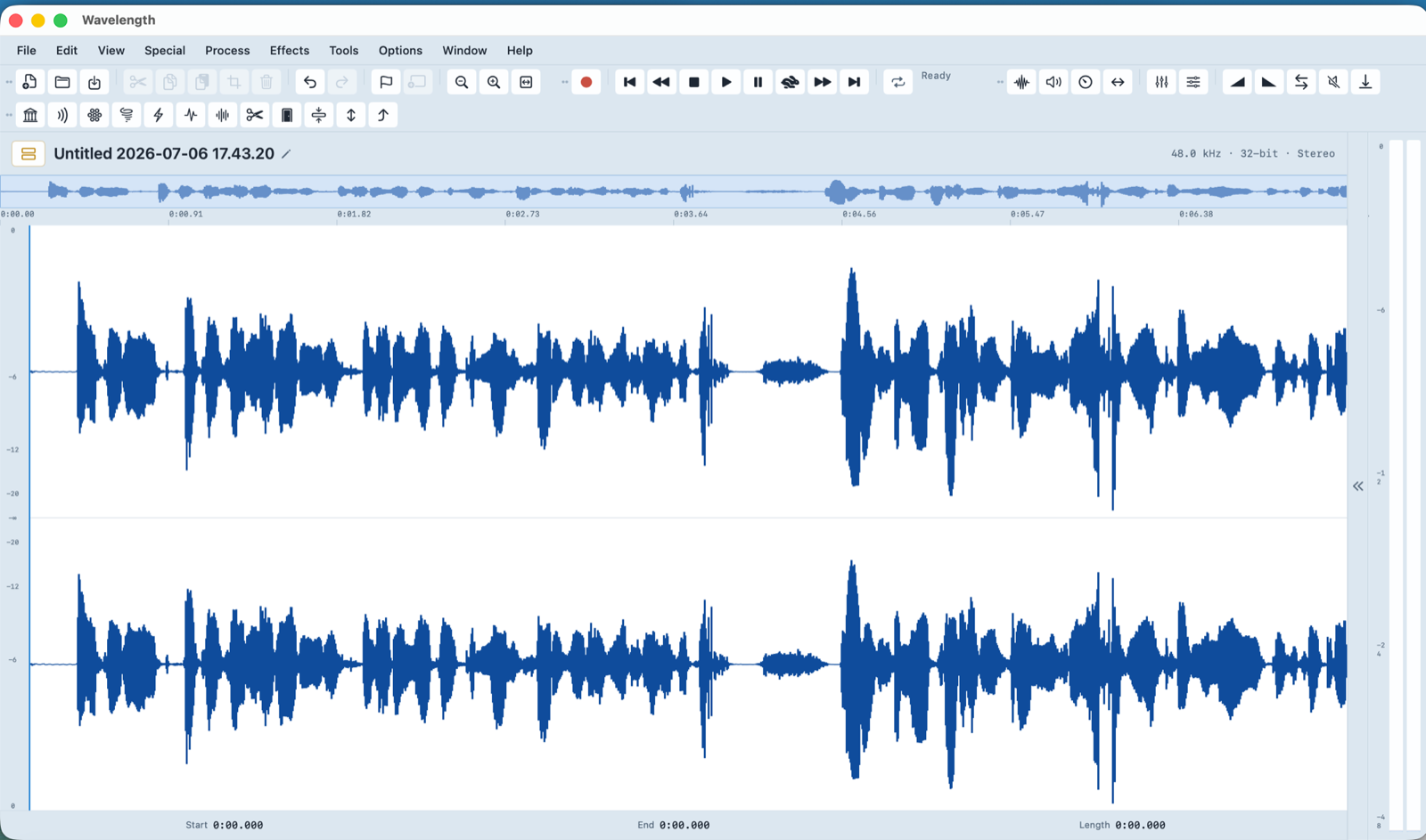Viewport: 1426px width, 840px height.
Task: Pause the playback
Action: pos(758,82)
